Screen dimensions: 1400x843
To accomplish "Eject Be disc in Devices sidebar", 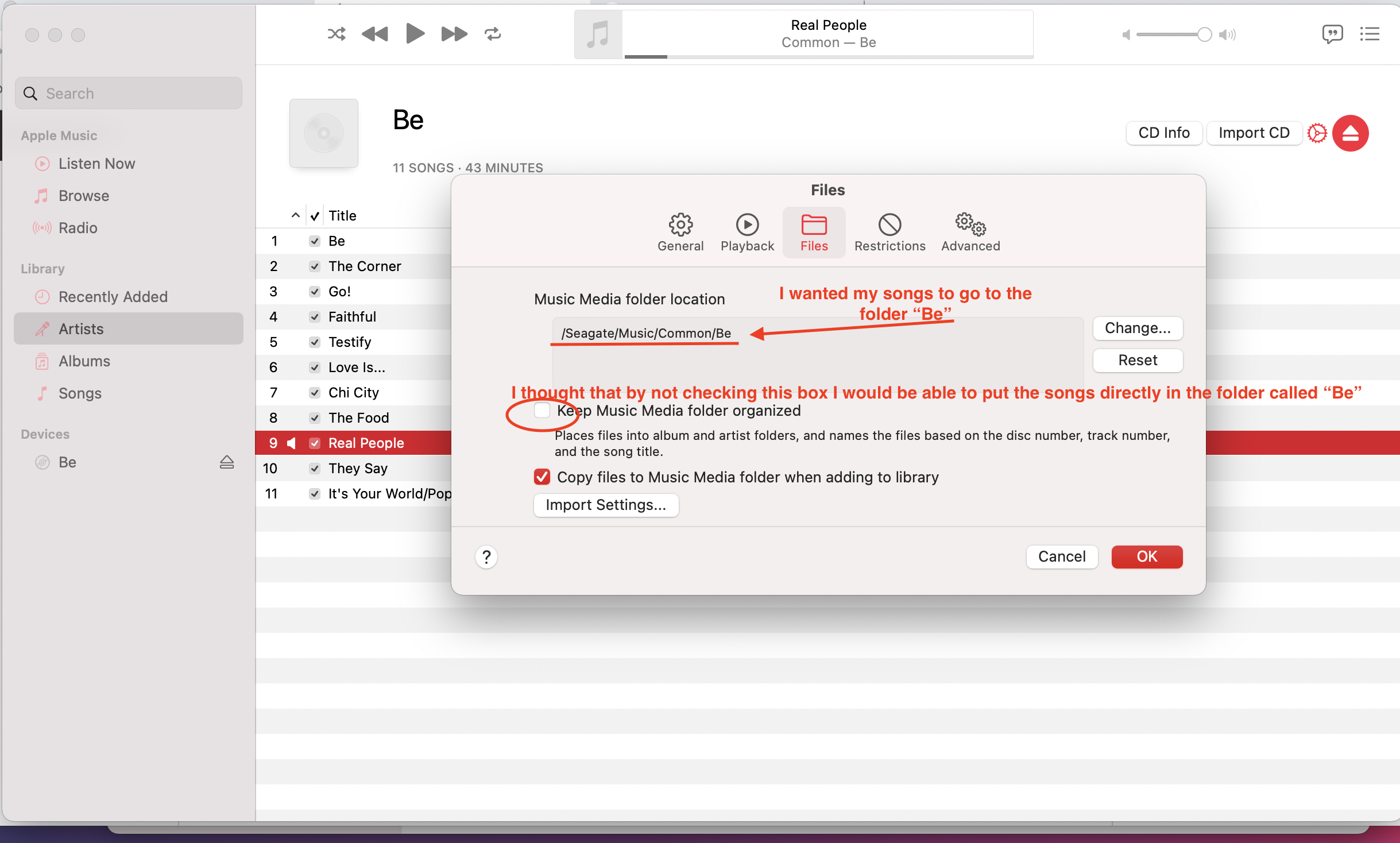I will [x=227, y=462].
